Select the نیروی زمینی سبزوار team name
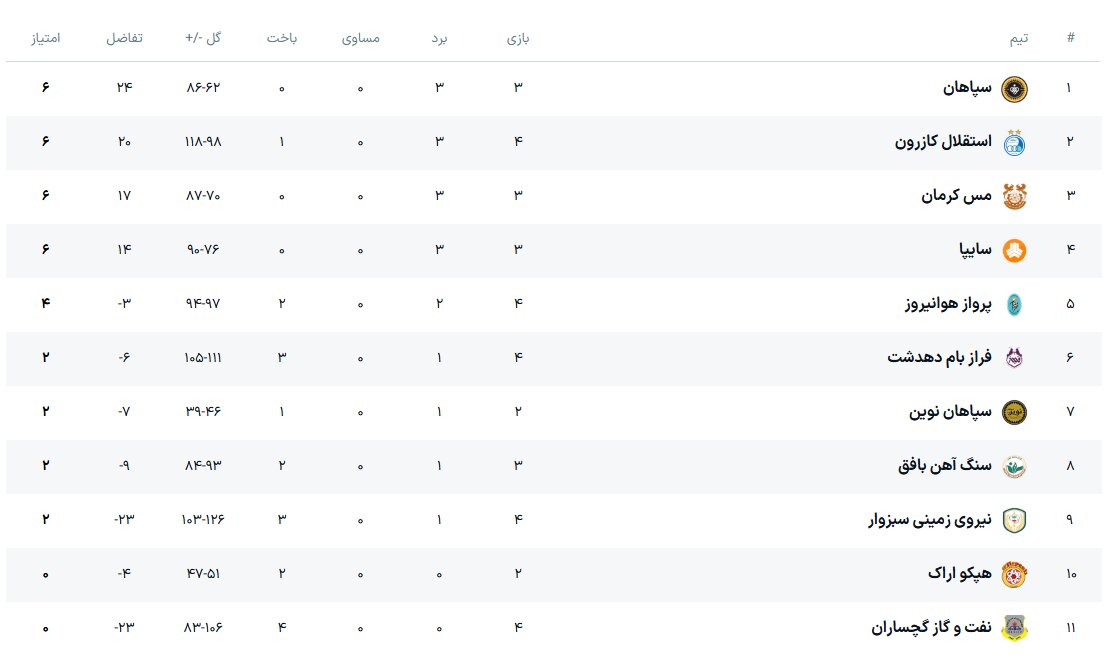 click(x=929, y=520)
